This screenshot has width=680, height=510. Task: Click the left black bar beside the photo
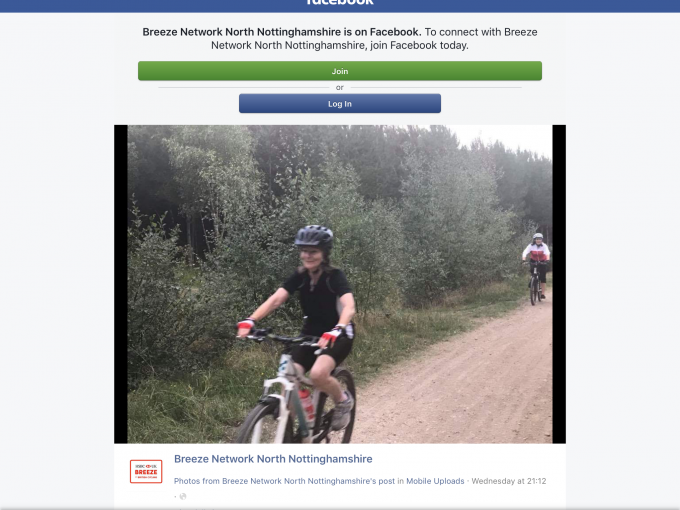pos(121,284)
